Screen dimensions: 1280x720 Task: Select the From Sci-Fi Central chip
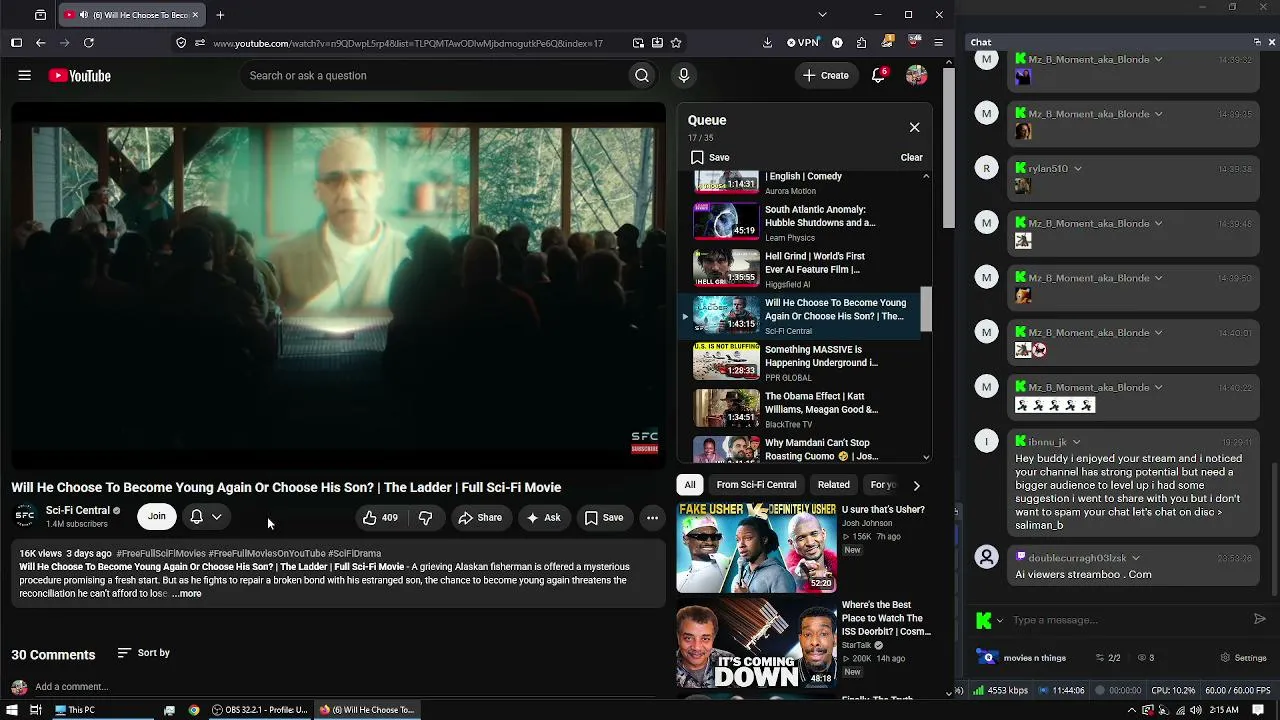pos(756,485)
